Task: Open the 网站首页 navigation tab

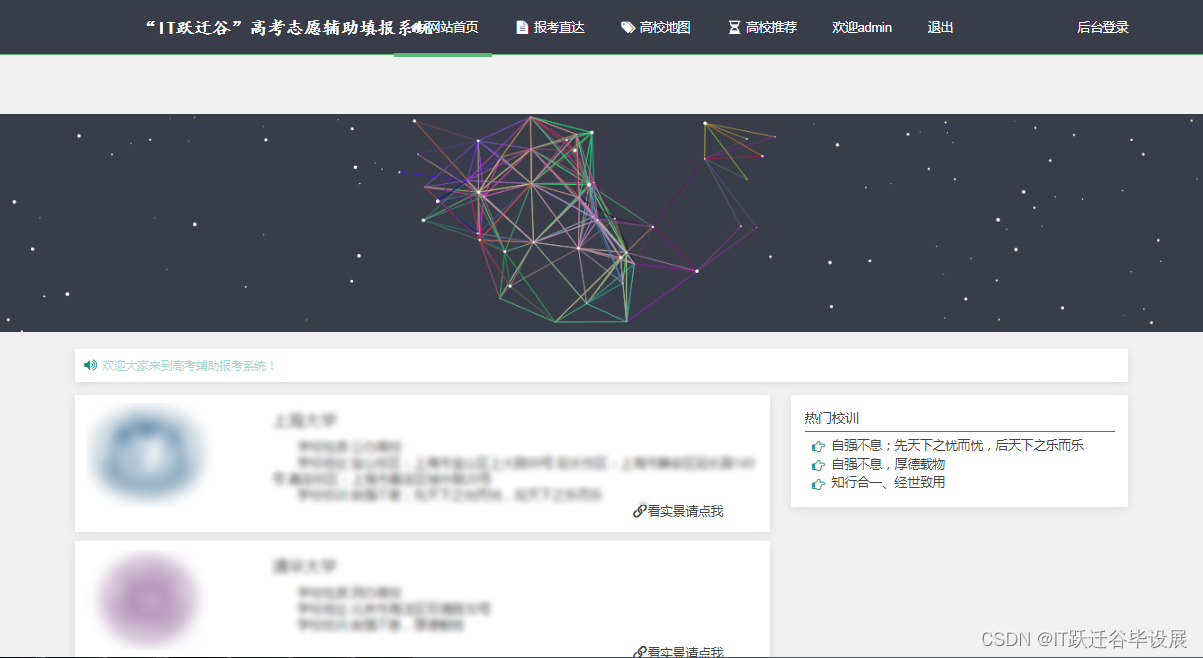Action: pos(443,27)
